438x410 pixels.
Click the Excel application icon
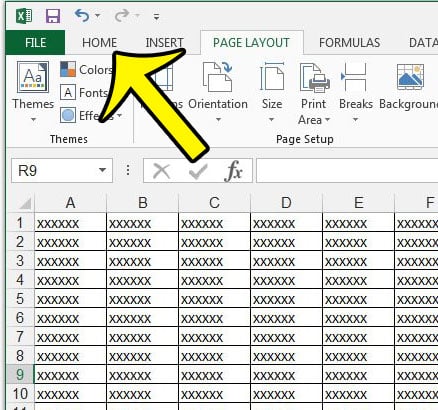click(24, 16)
